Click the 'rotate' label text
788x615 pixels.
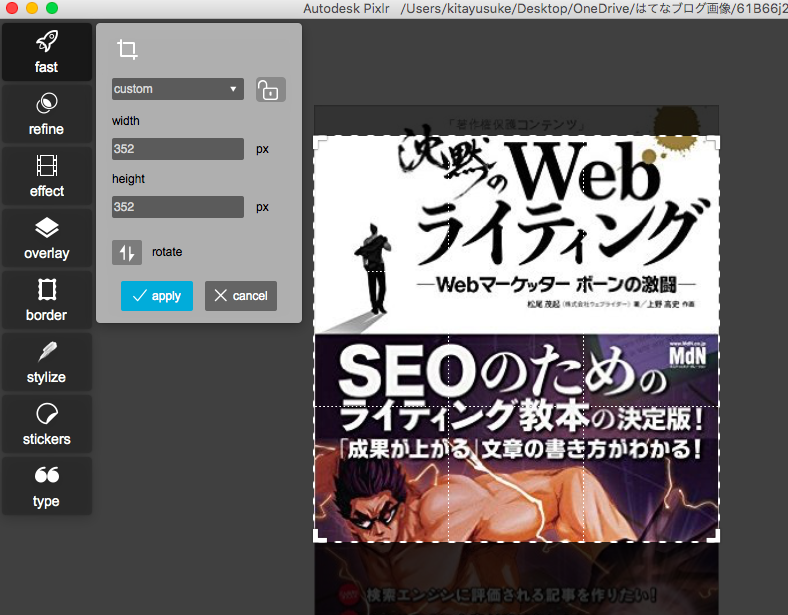pyautogui.click(x=167, y=252)
